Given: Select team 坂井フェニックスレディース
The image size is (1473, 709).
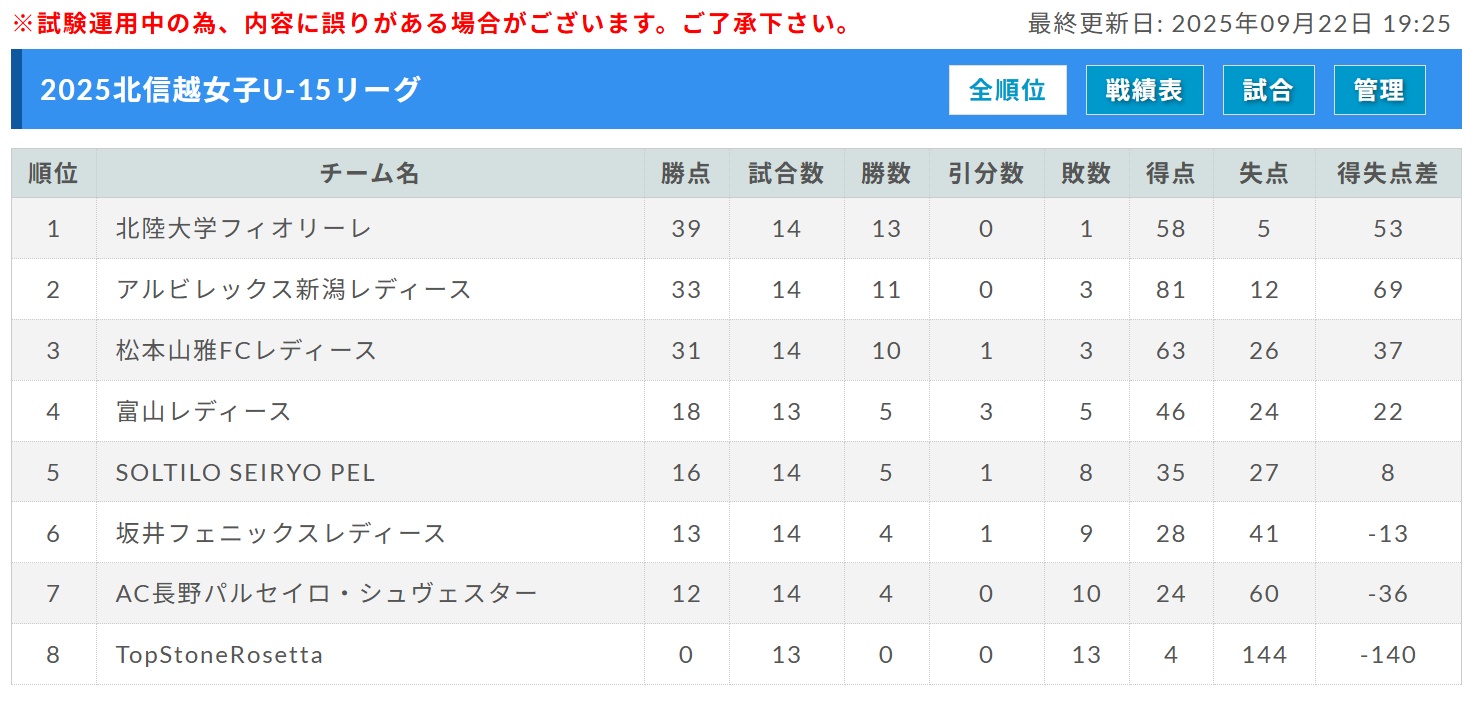Looking at the screenshot, I should (x=281, y=534).
